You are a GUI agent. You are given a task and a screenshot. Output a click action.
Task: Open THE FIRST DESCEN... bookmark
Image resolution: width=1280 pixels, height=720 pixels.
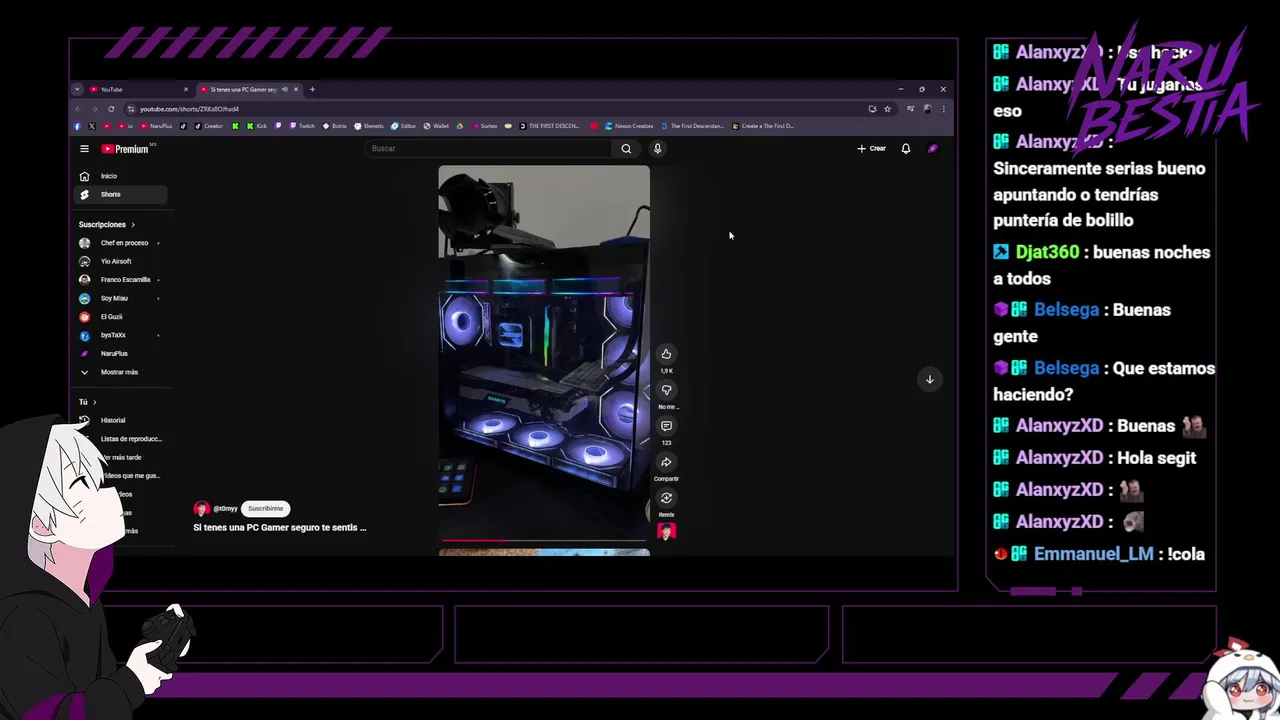[549, 126]
